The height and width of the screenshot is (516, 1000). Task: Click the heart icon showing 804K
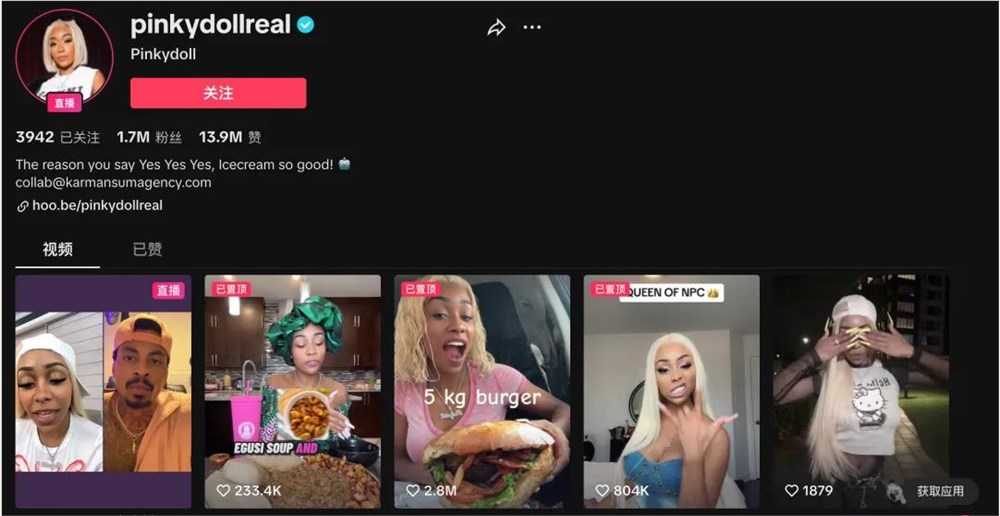point(602,490)
